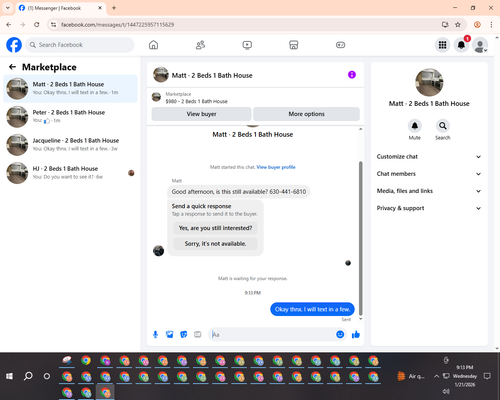This screenshot has width=500, height=400.
Task: Open the Windows Start menu
Action: pyautogui.click(x=9, y=376)
